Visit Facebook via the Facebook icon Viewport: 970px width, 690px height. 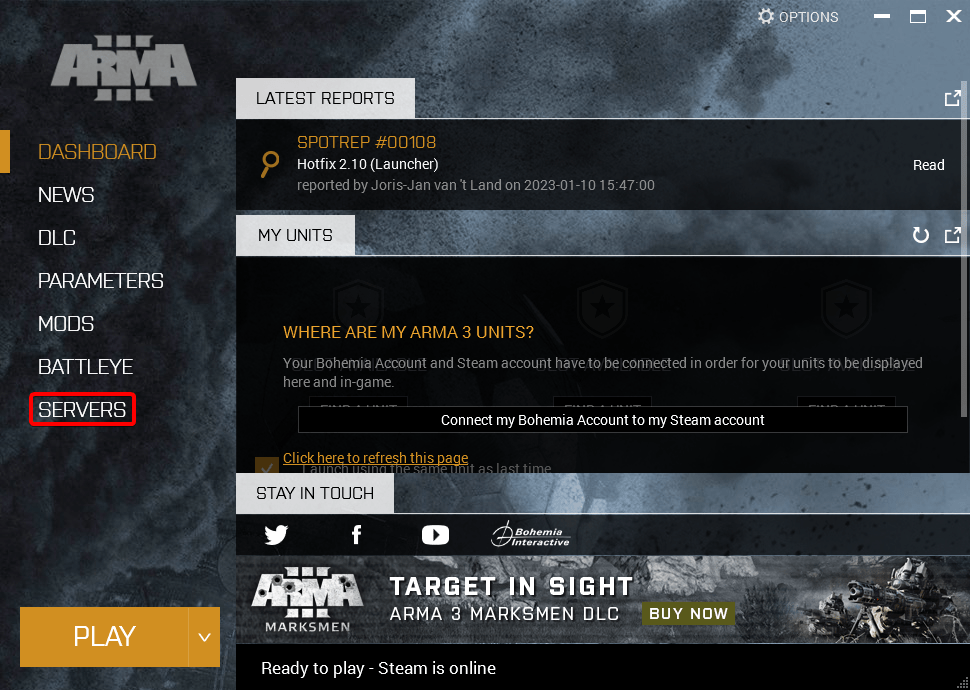click(x=356, y=534)
